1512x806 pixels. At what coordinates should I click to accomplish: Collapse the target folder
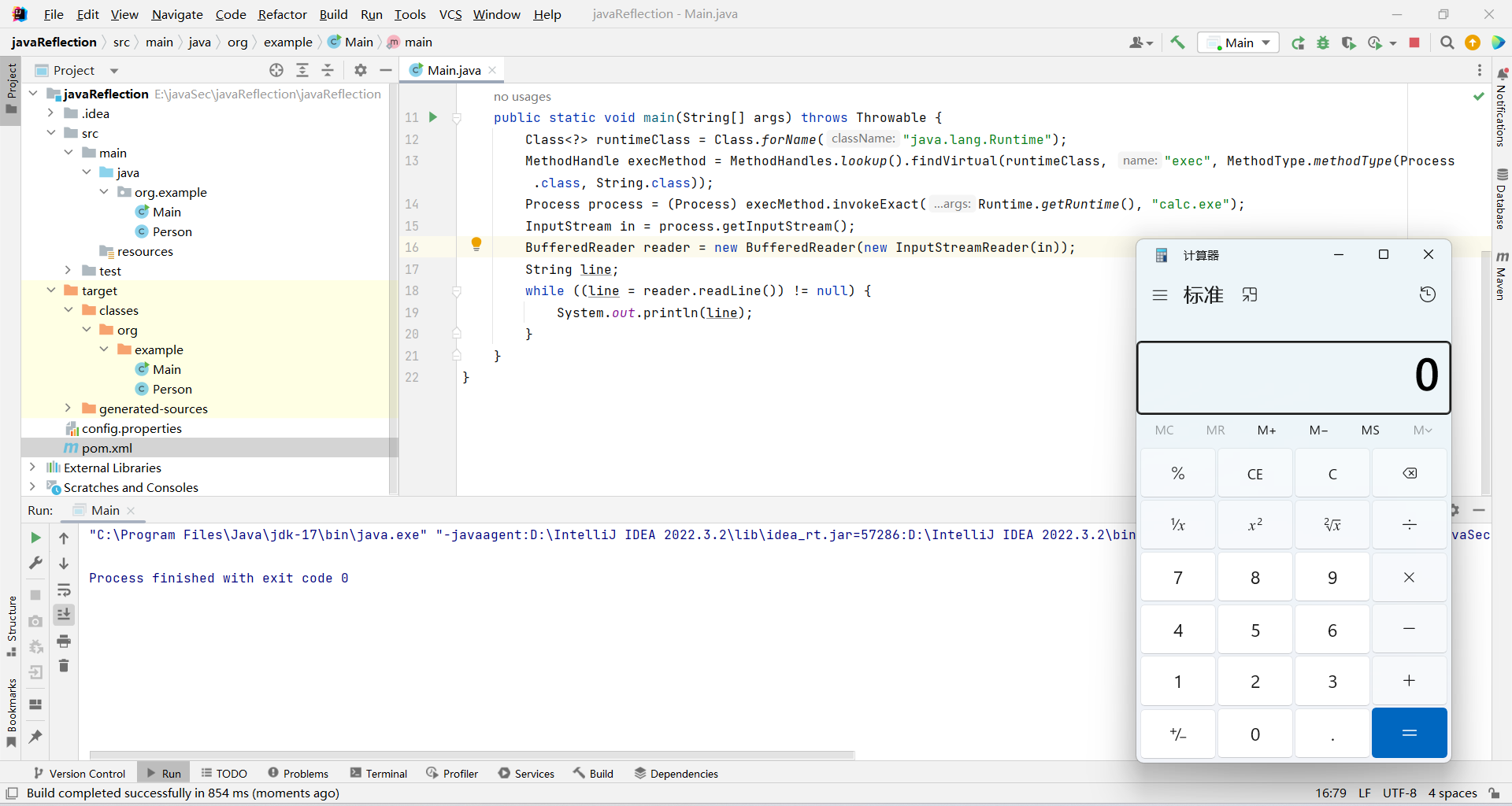(x=50, y=290)
